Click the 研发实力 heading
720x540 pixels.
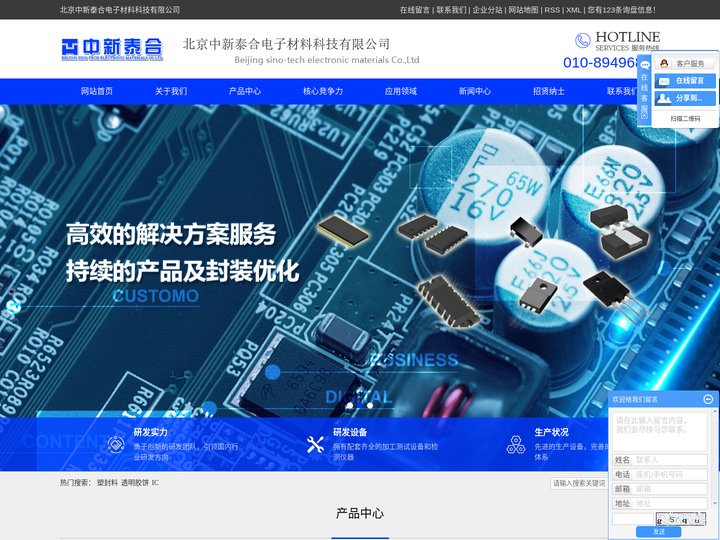[x=151, y=432]
